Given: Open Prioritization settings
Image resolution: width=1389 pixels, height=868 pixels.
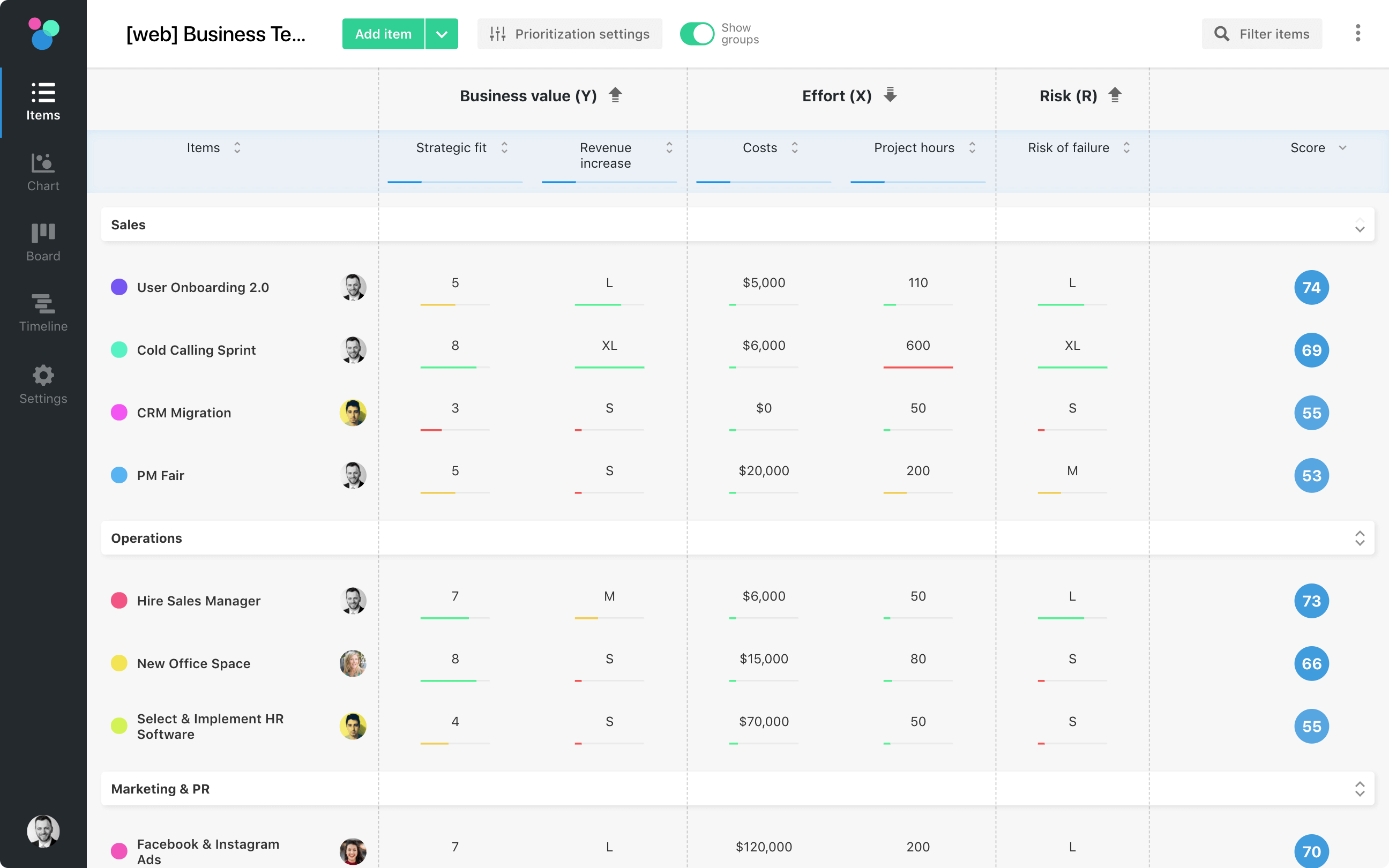Looking at the screenshot, I should (570, 34).
